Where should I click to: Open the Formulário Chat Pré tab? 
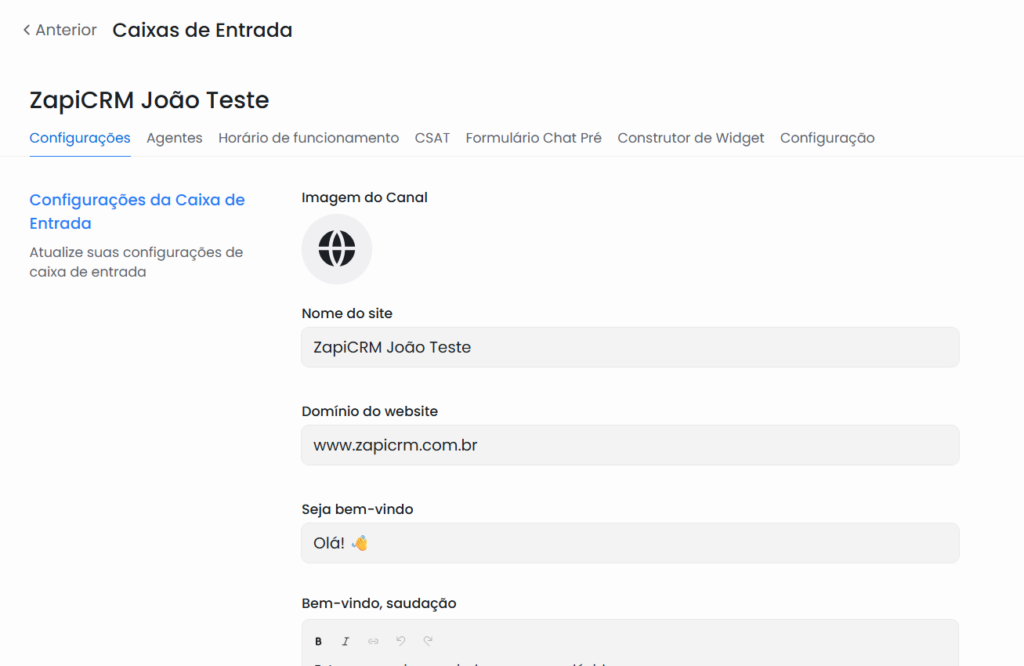coord(534,138)
